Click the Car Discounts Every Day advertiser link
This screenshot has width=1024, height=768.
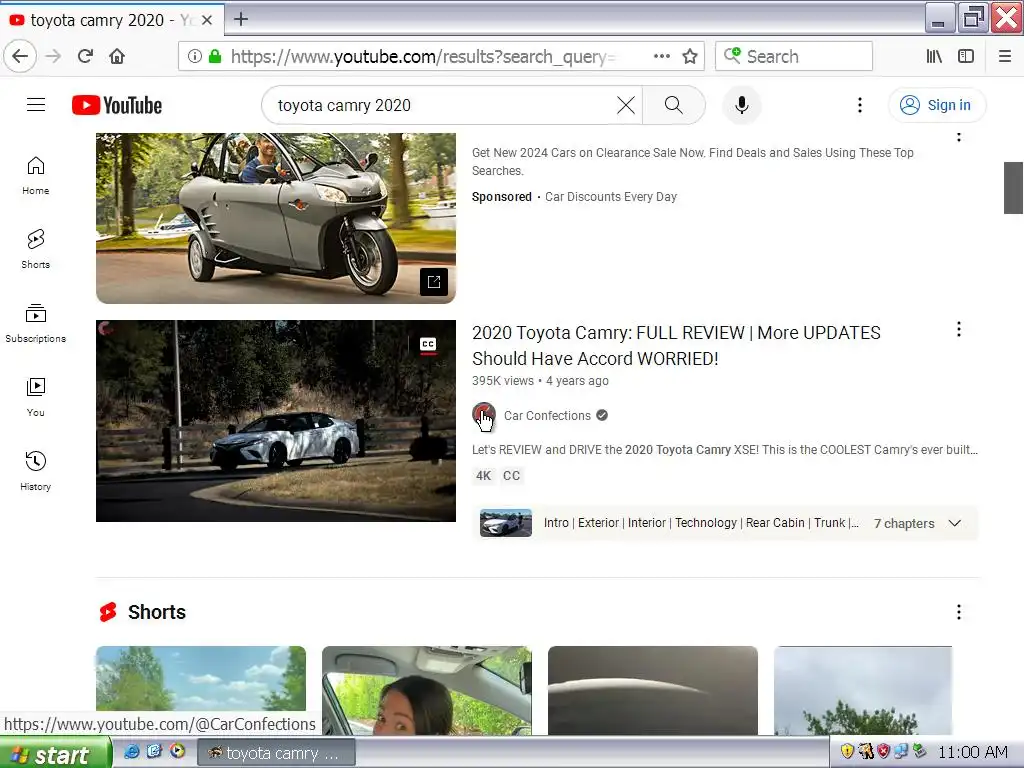point(611,197)
